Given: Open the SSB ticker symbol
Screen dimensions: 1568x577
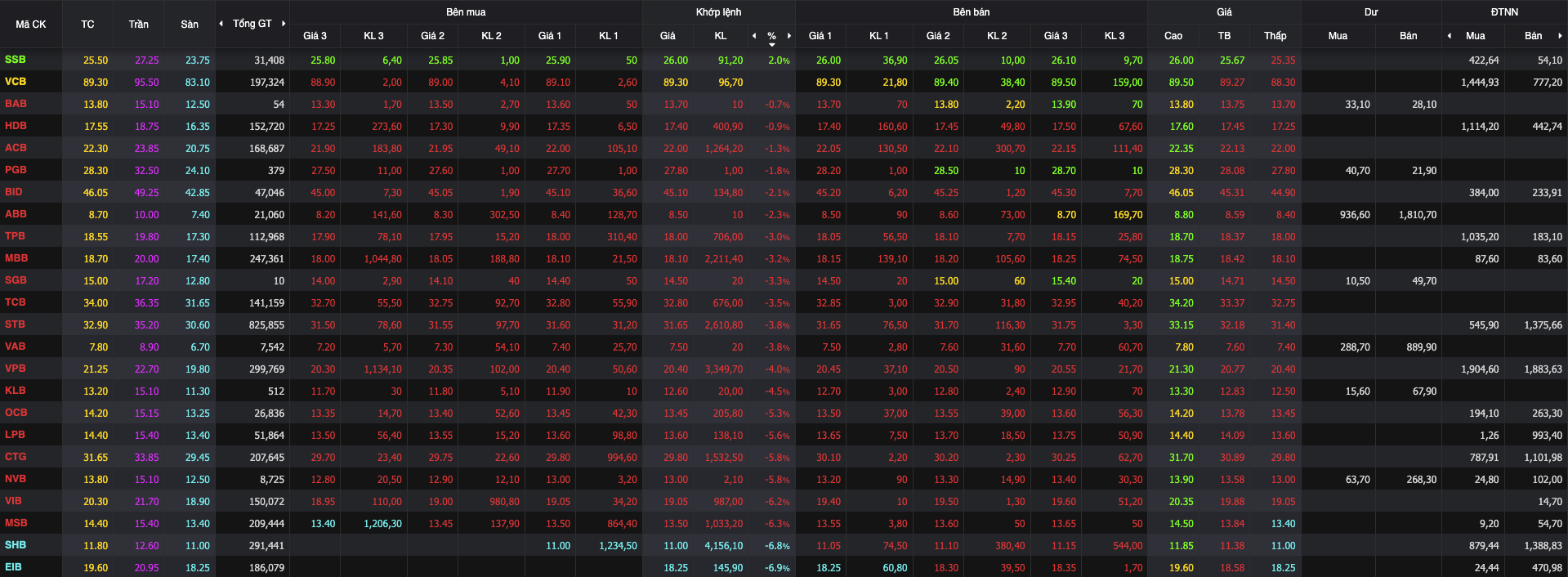Looking at the screenshot, I should 15,60.
